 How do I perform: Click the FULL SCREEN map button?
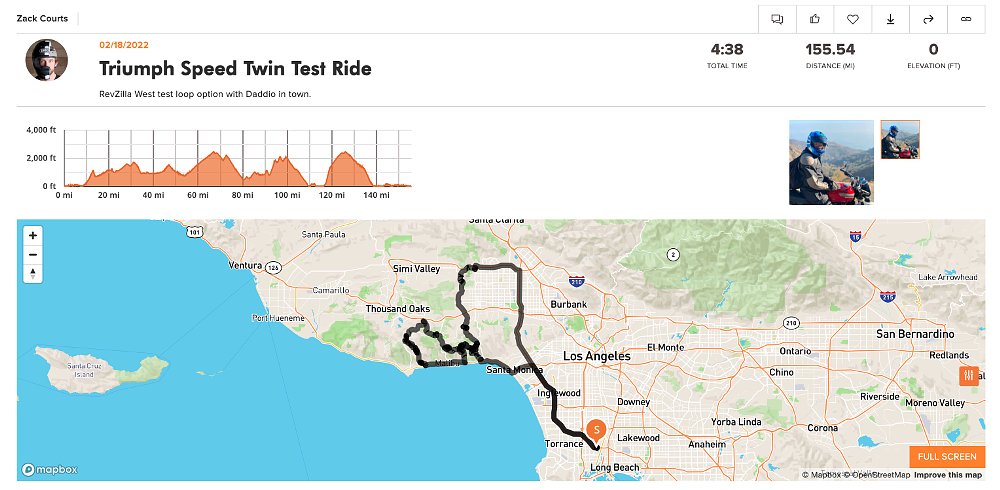[x=946, y=457]
